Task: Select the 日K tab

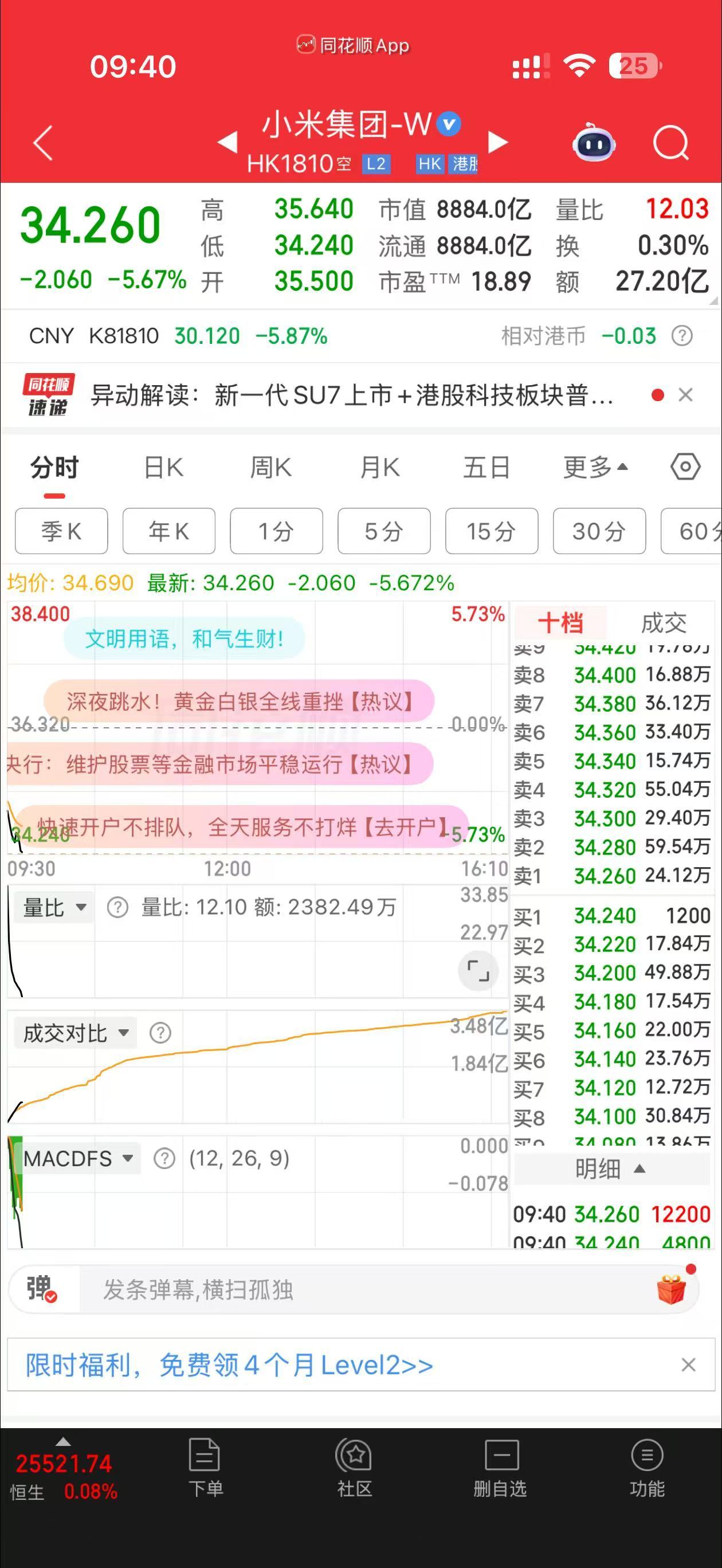Action: click(x=164, y=468)
